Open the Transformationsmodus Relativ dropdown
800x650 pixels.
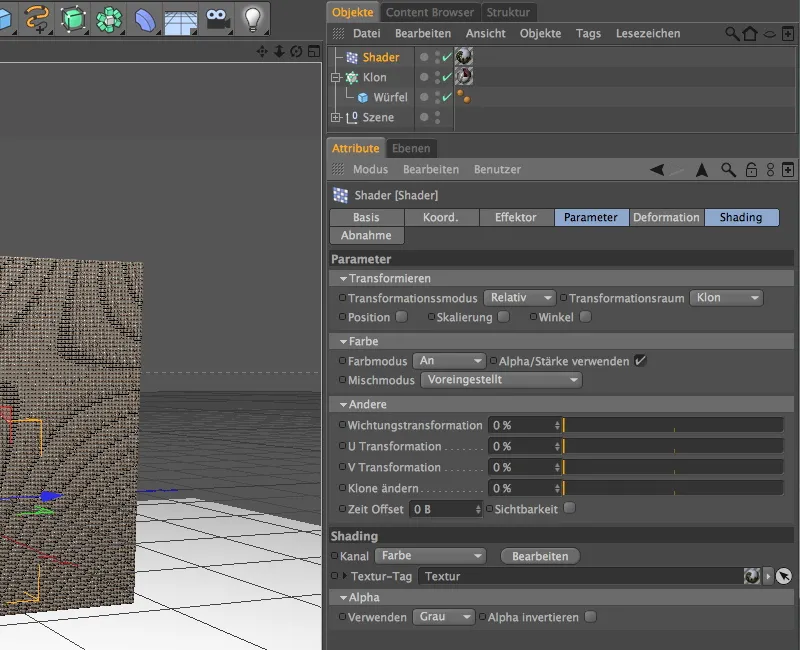coord(519,297)
